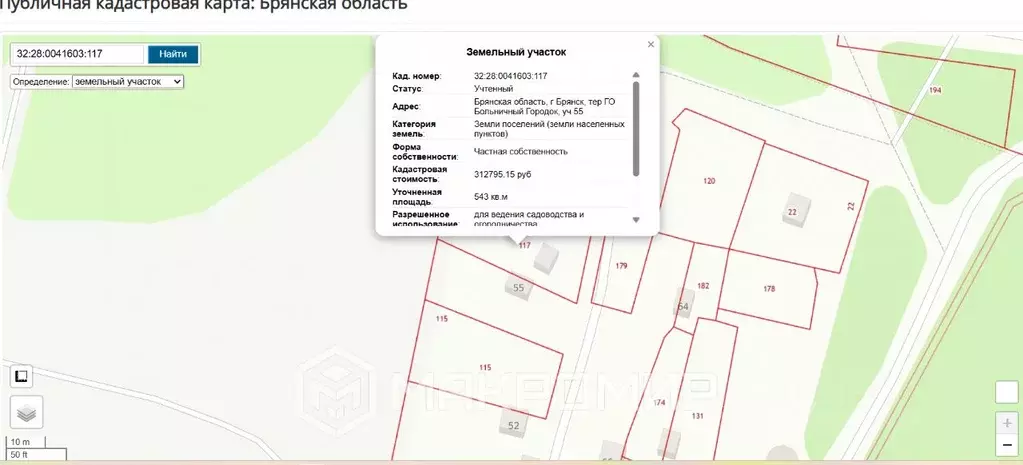
Task: Select parcel labeled 179 on map
Action: pos(621,265)
